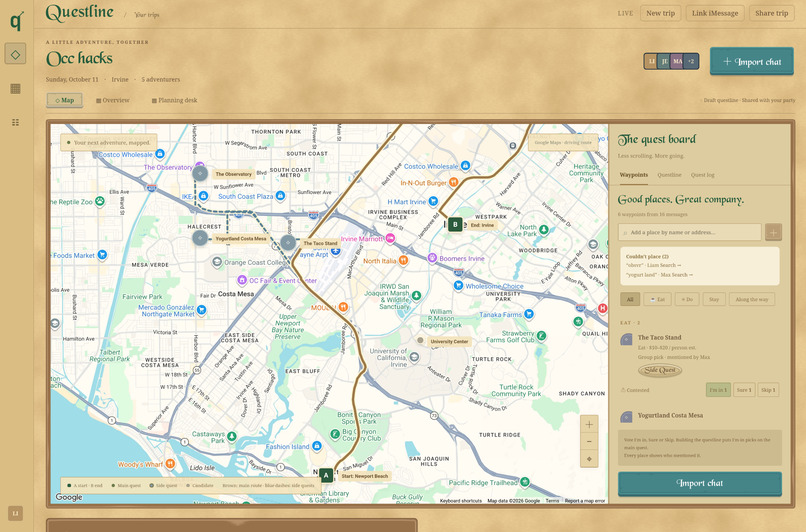This screenshot has width=806, height=532.
Task: Click the Irvine Marriott hotel pin
Action: pos(390,238)
